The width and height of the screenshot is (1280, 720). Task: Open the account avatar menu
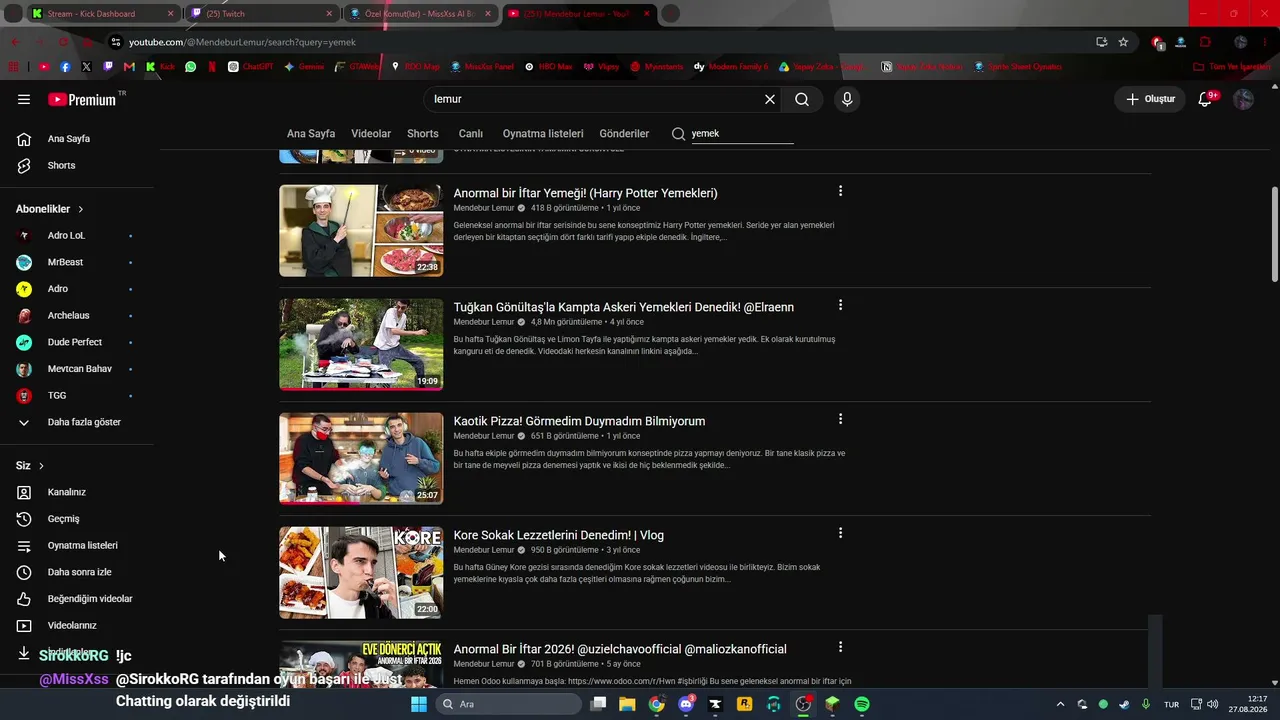1243,99
